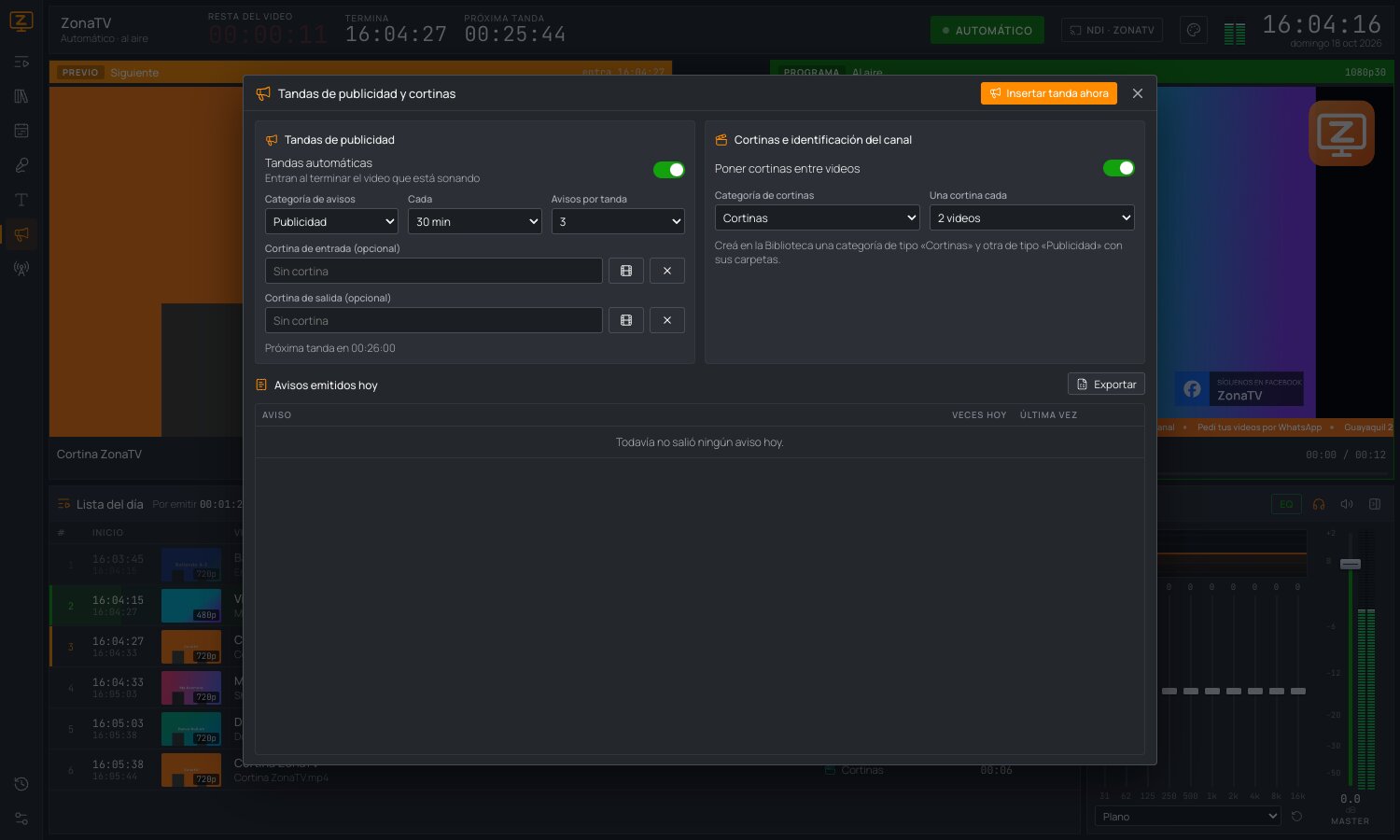
Task: Open the streaming broadcast antenna sidebar icon
Action: pos(21,269)
